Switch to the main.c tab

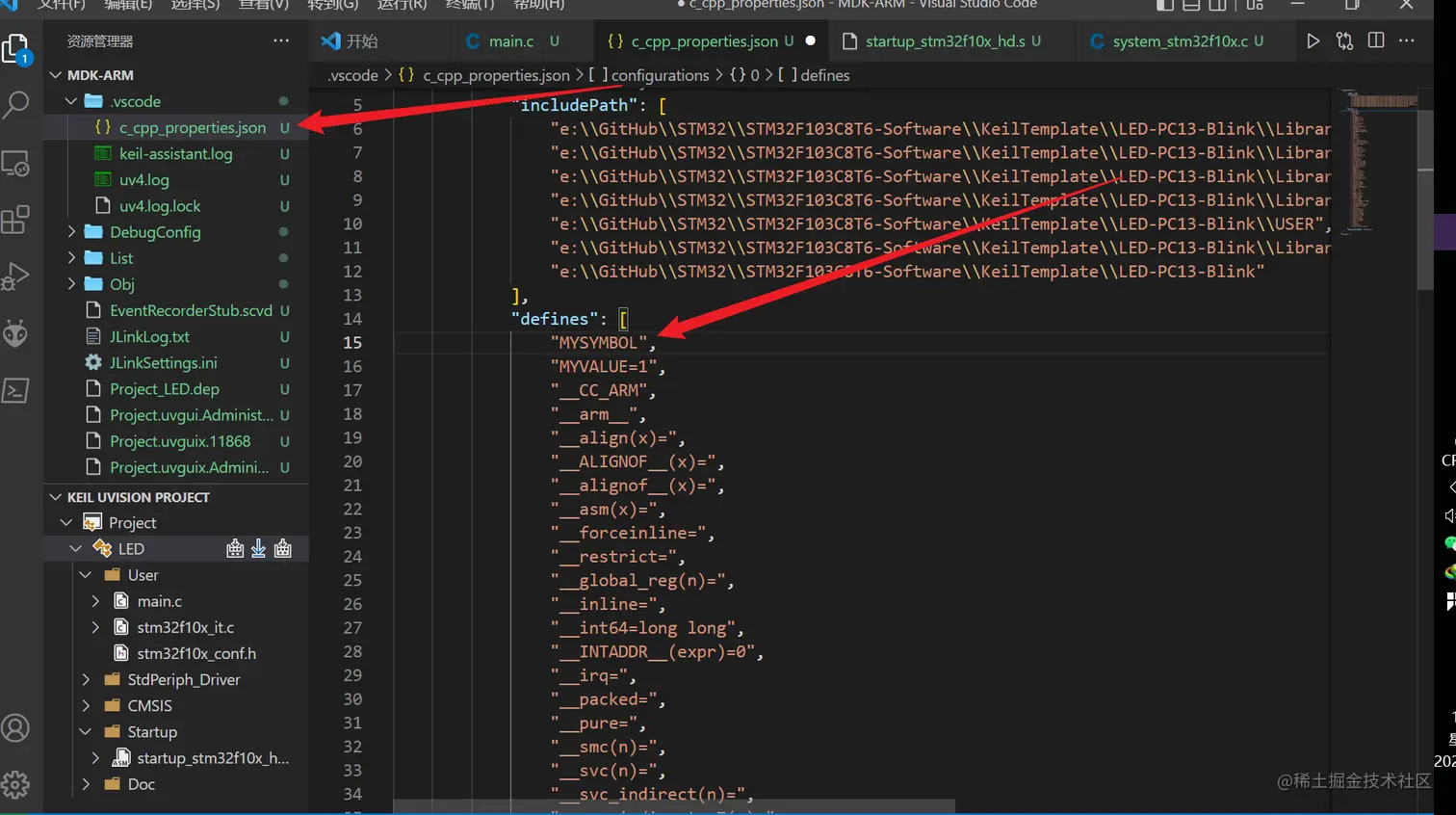pos(510,40)
